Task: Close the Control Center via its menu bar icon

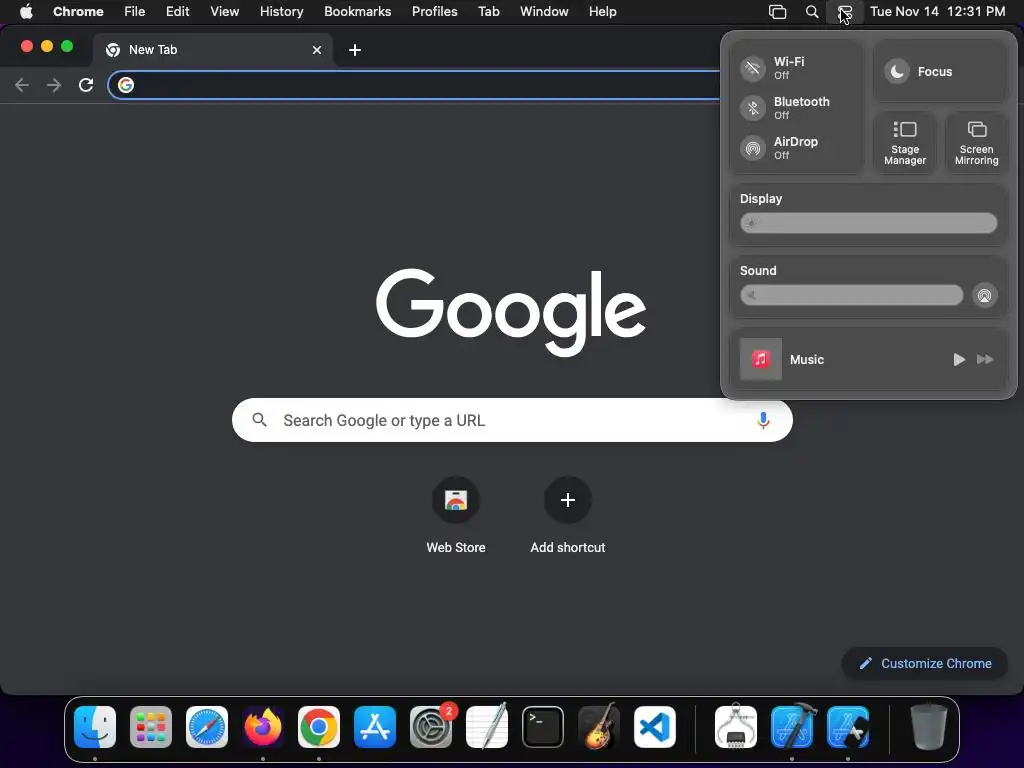Action: pyautogui.click(x=844, y=12)
